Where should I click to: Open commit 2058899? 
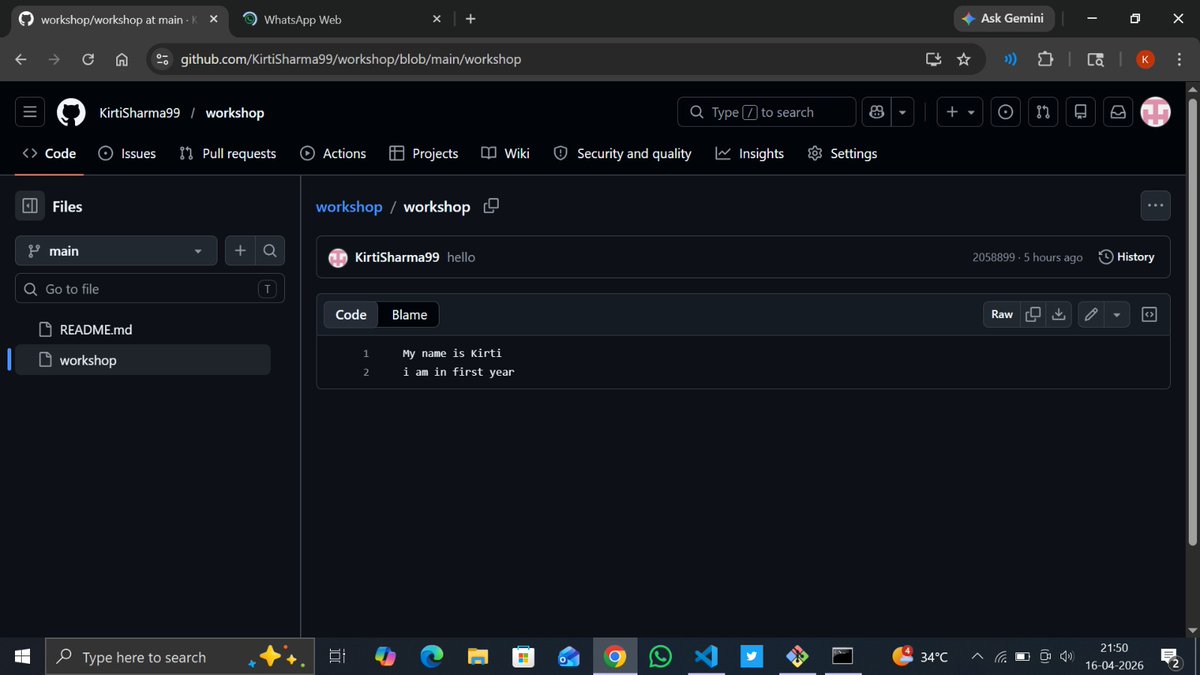pyautogui.click(x=994, y=257)
